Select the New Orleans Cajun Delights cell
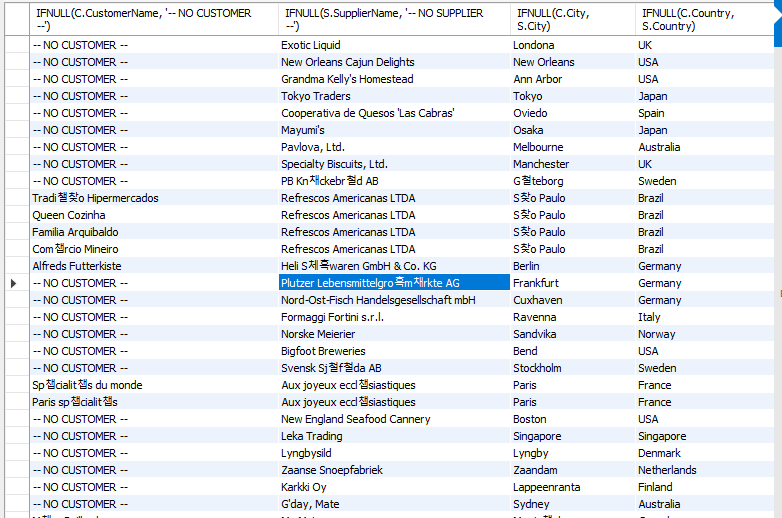This screenshot has height=518, width=782. pos(394,62)
